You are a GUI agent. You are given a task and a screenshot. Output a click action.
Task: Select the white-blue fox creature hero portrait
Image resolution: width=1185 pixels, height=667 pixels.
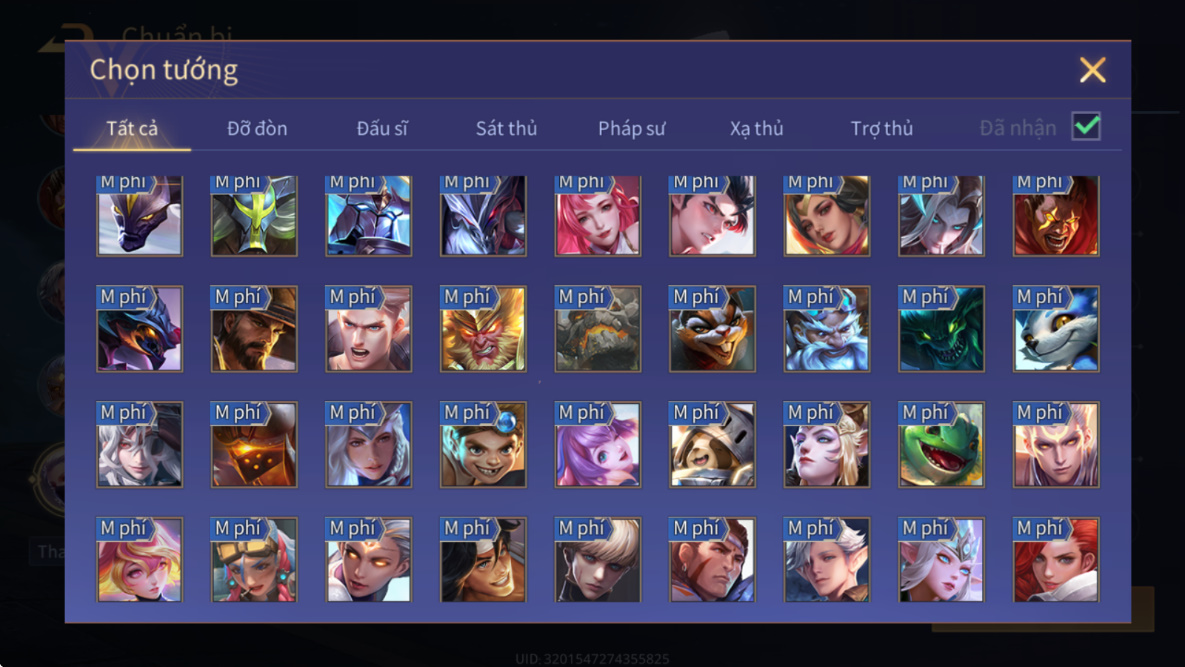tap(1056, 329)
